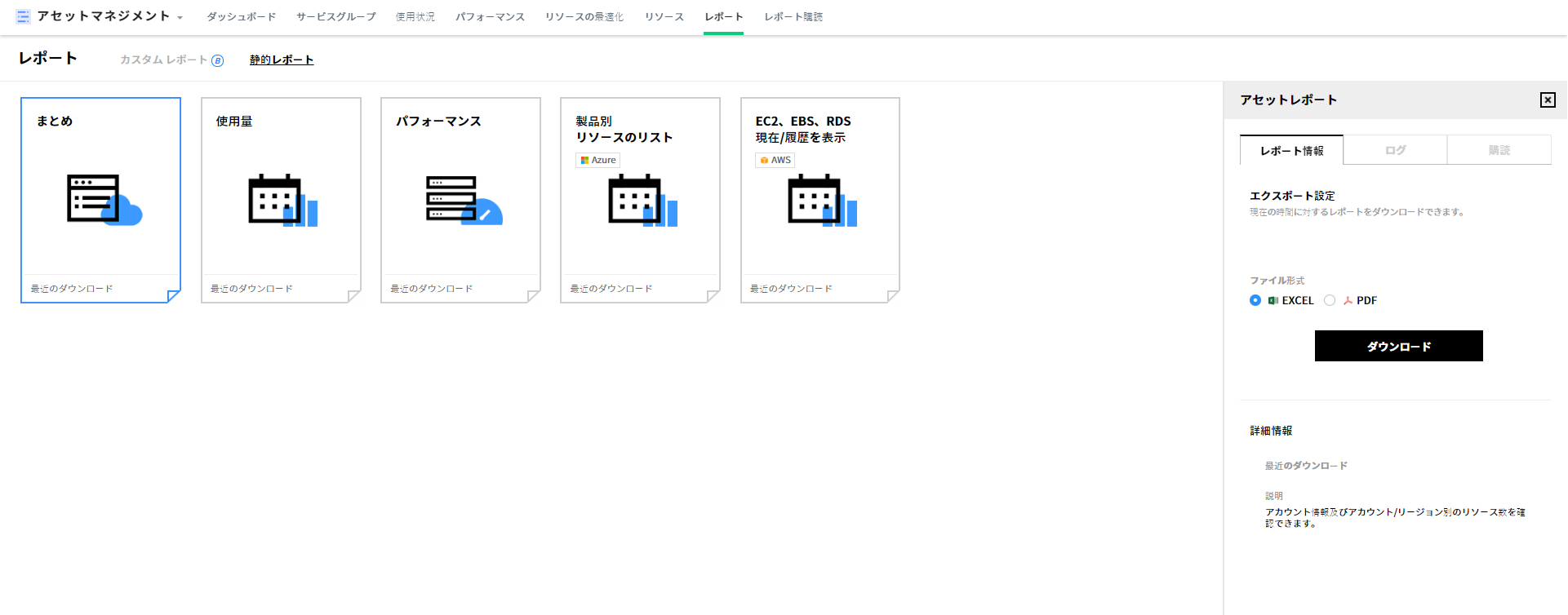Select the レポート情報 tab
1568x615 pixels.
tap(1291, 151)
